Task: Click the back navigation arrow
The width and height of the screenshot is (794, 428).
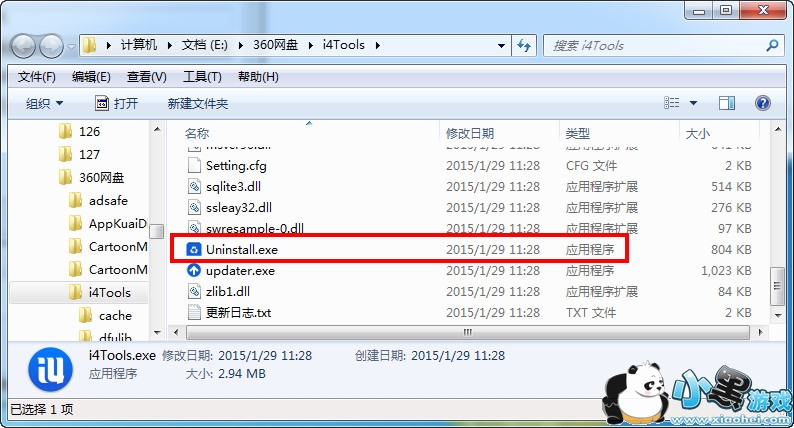Action: click(x=23, y=47)
